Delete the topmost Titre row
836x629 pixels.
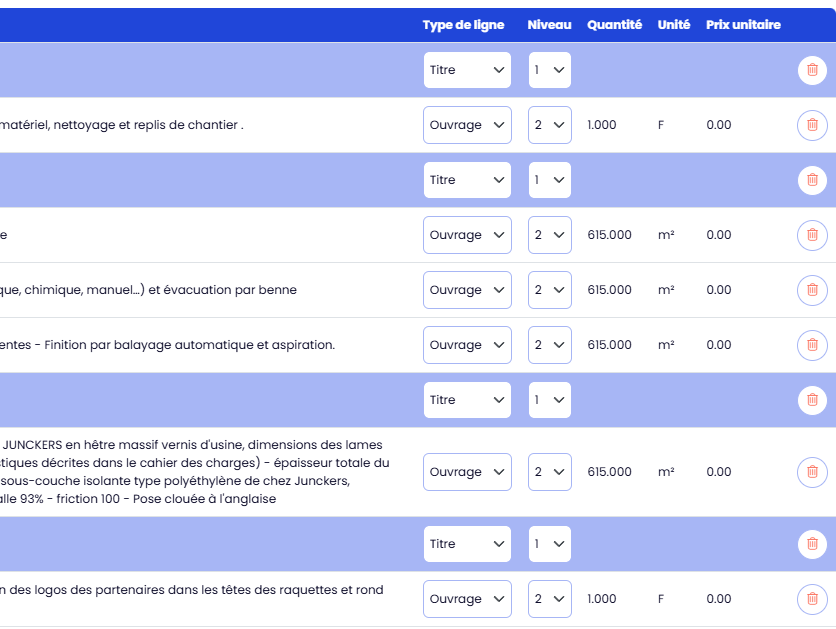[x=811, y=70]
